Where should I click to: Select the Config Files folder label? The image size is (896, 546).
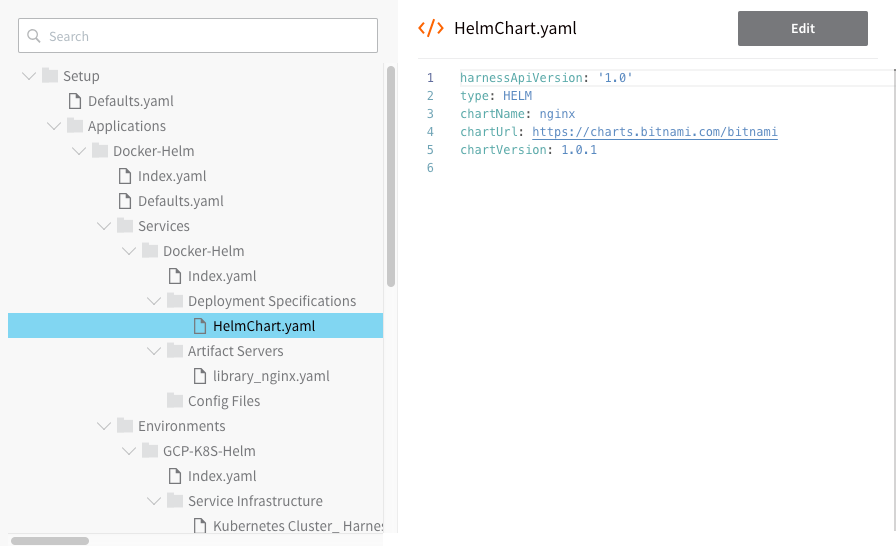coord(224,401)
